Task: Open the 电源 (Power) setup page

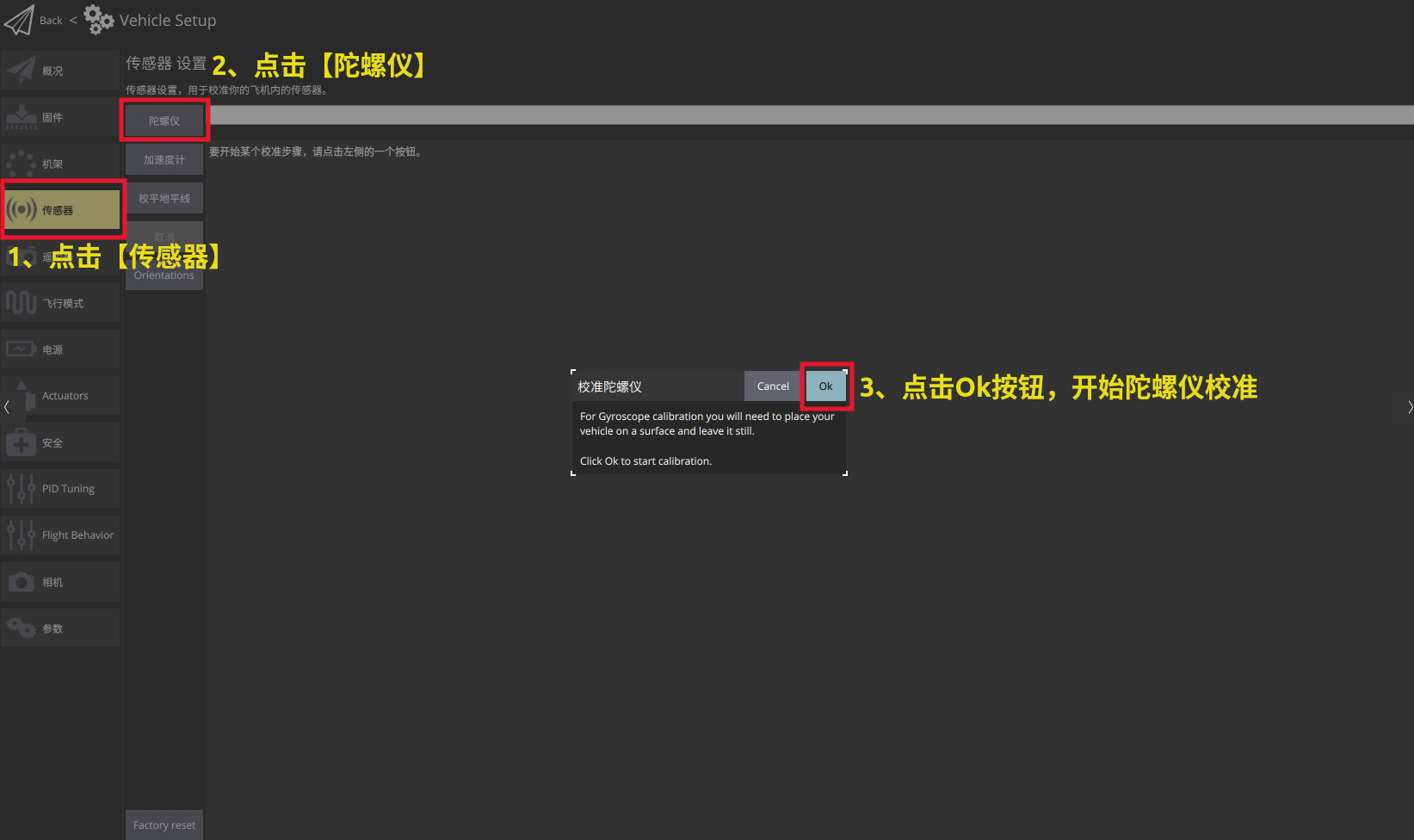Action: tap(60, 349)
